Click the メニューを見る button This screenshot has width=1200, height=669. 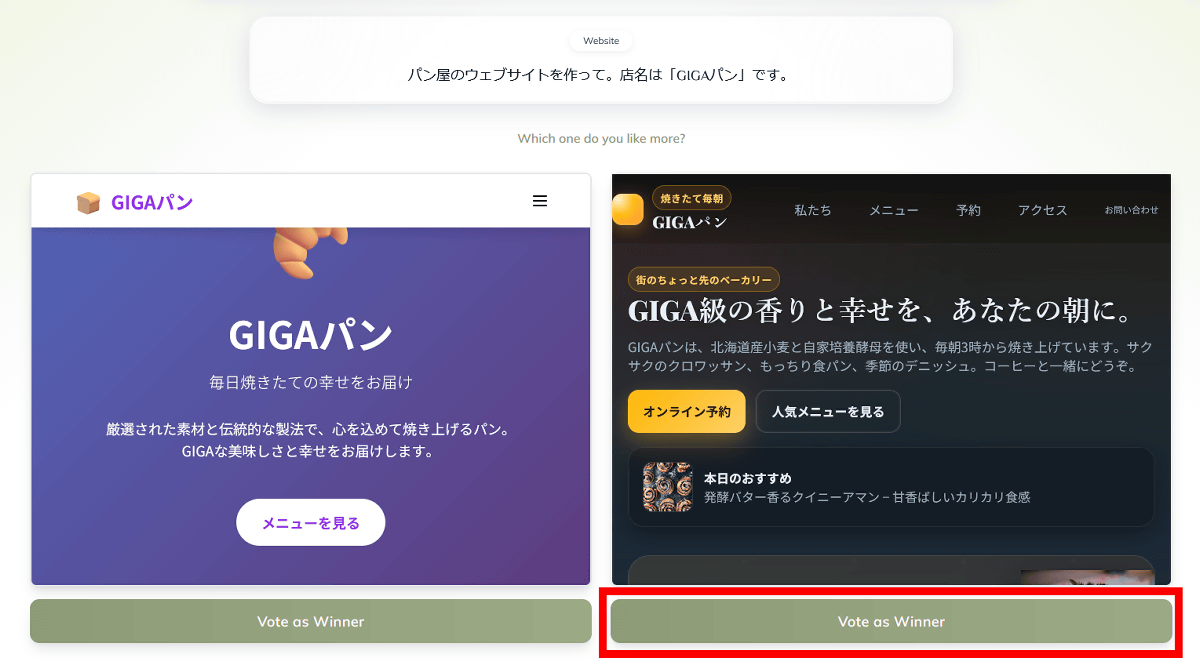[x=311, y=522]
